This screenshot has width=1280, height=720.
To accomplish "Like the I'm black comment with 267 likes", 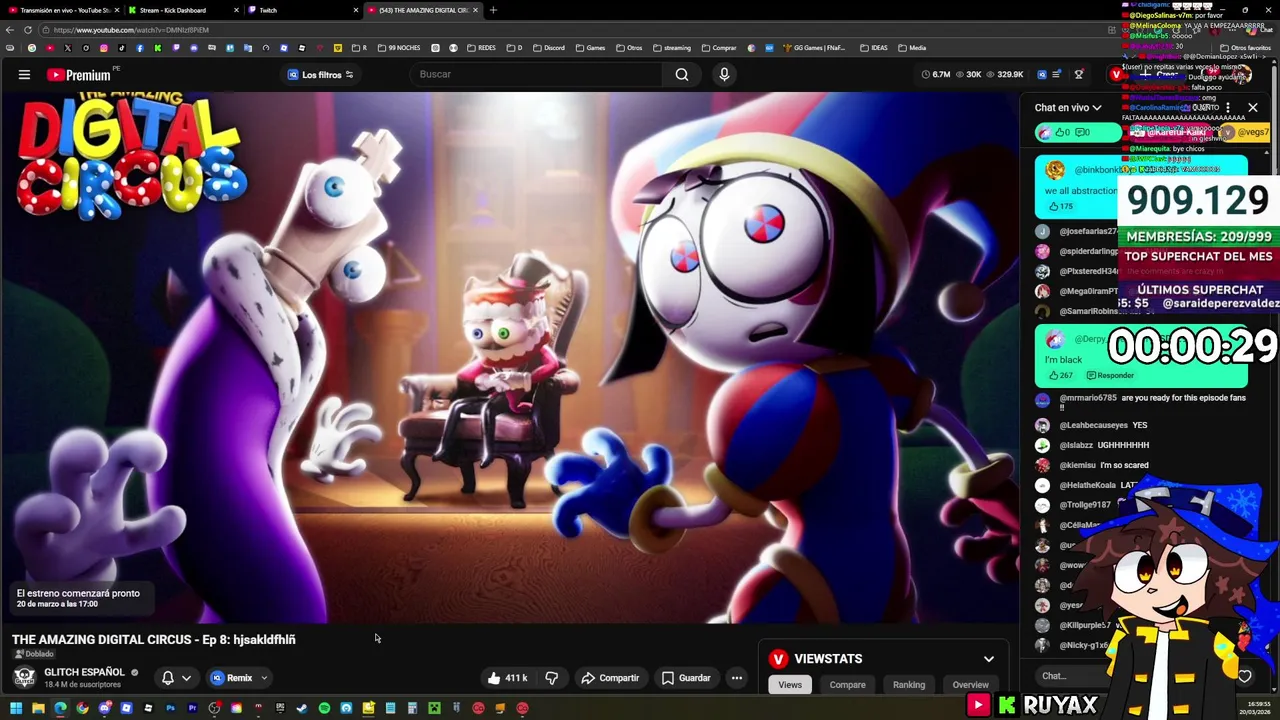I will coord(1059,376).
